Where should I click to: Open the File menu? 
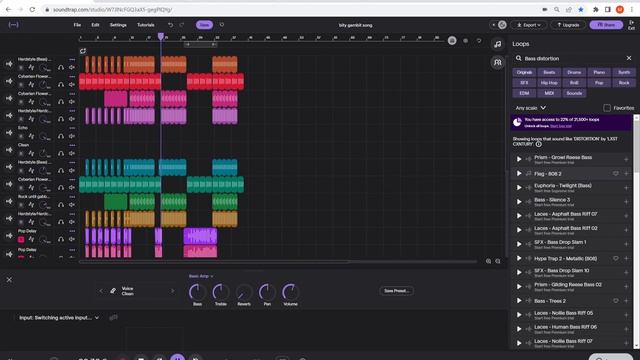tap(77, 25)
